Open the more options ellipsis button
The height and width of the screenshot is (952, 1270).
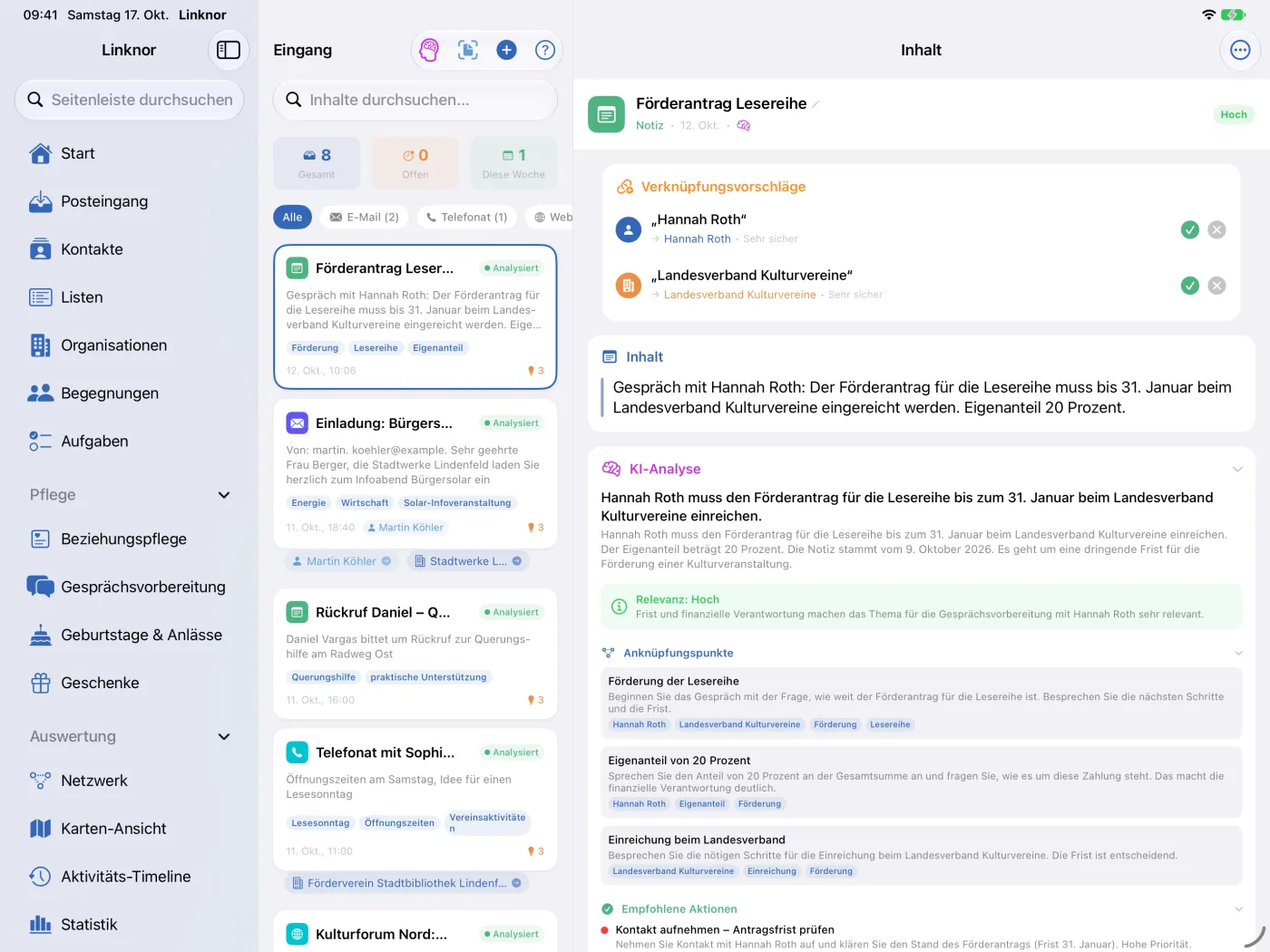click(x=1240, y=50)
